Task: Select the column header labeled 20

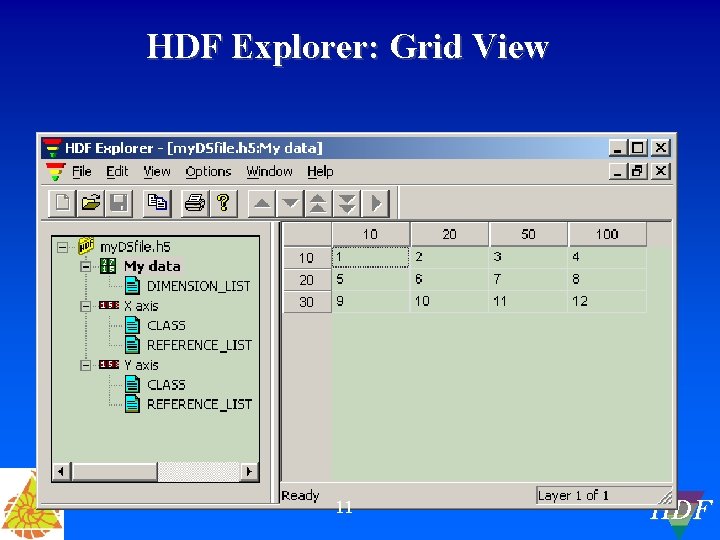Action: pyautogui.click(x=450, y=234)
